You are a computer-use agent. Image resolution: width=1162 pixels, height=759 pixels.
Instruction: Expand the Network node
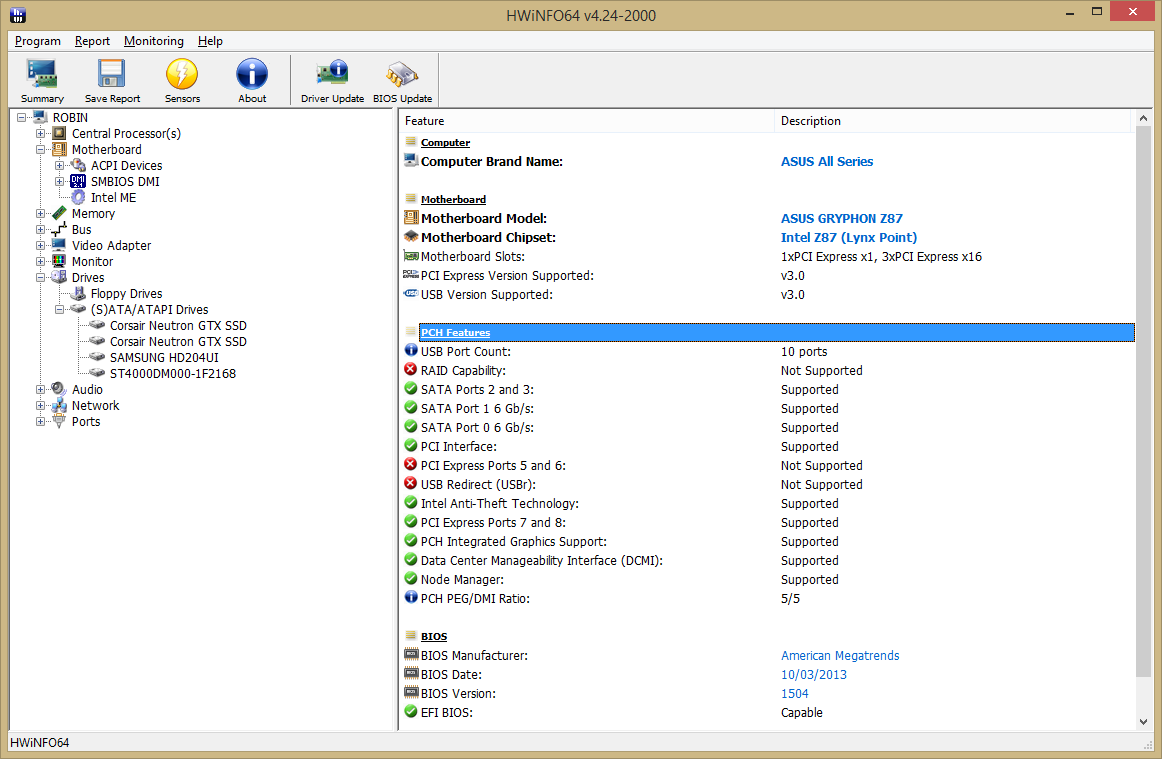(x=41, y=405)
